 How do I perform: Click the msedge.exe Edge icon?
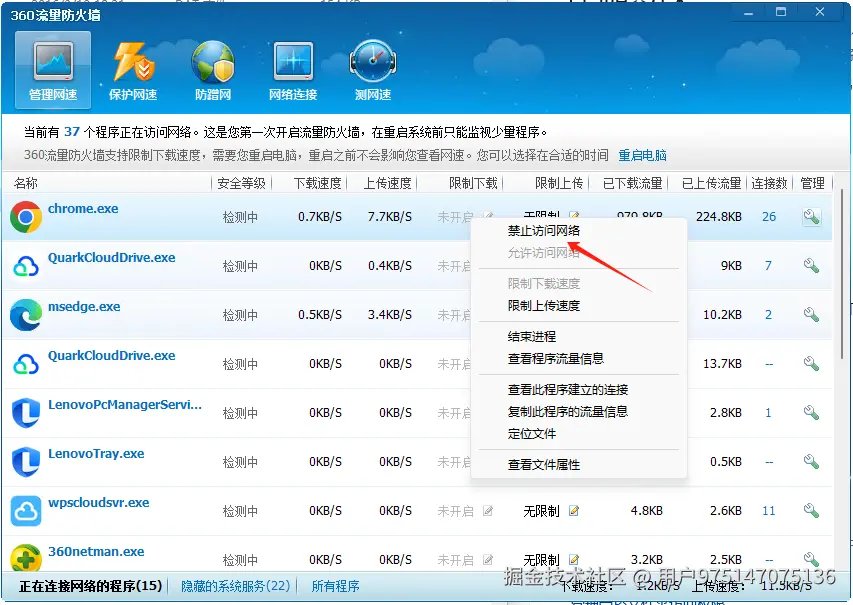[26, 314]
